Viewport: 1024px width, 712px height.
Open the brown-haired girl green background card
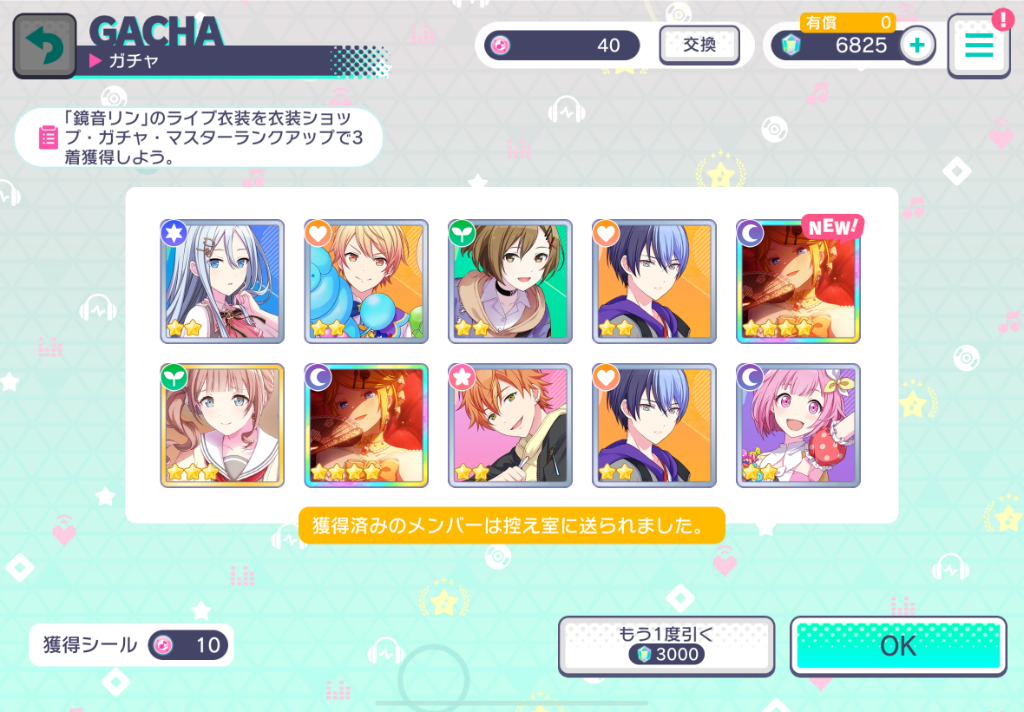tap(510, 282)
